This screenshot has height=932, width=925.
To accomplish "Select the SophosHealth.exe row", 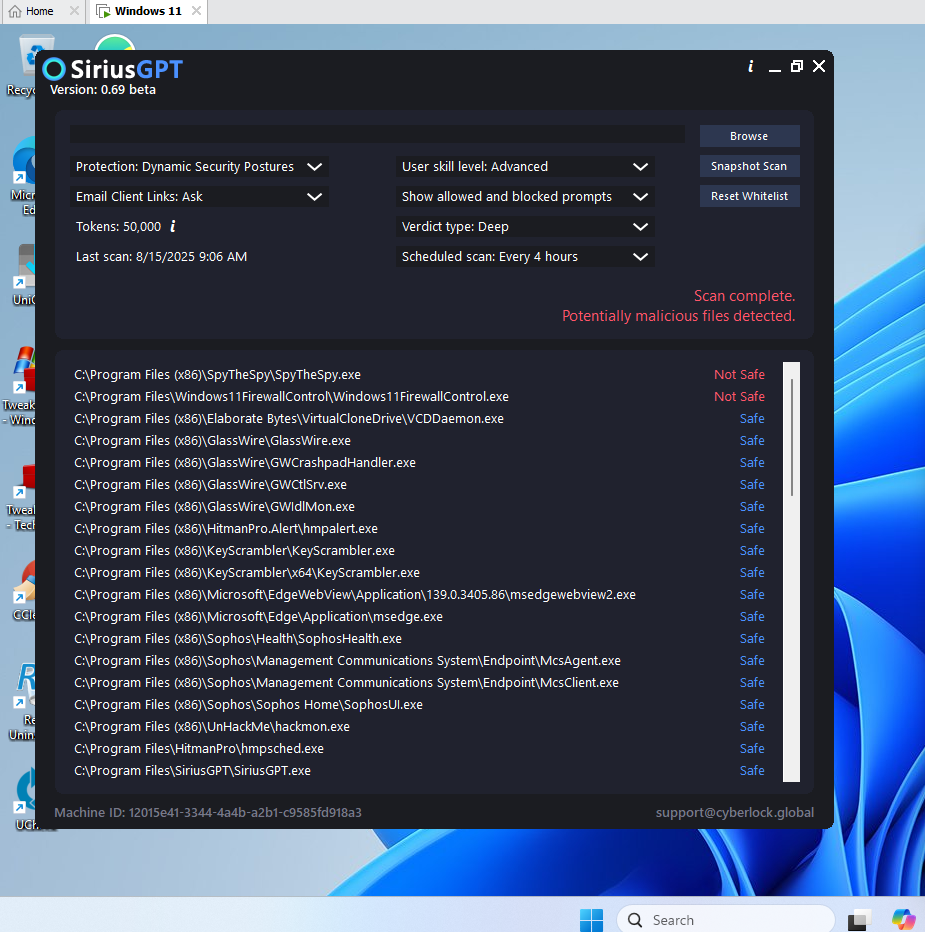I will coord(419,638).
